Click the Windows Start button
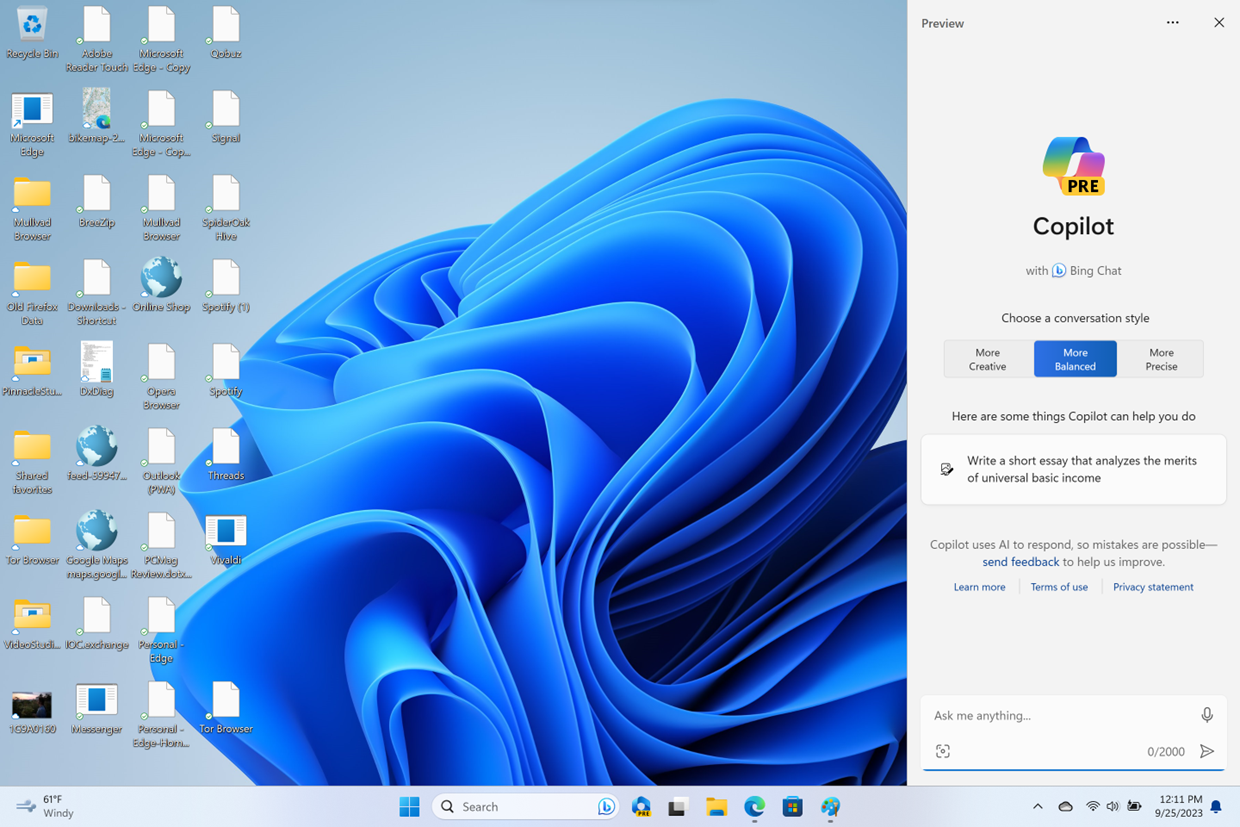 click(409, 807)
